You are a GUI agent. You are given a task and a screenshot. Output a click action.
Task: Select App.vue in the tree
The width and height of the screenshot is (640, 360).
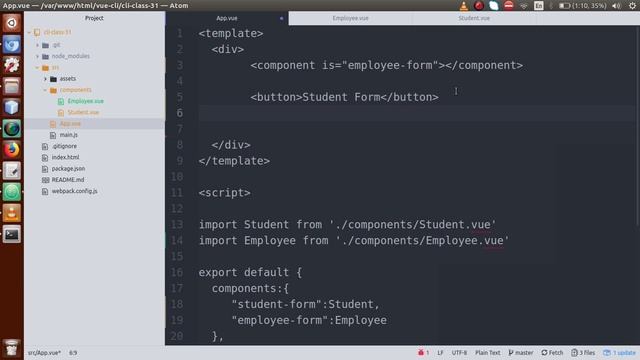click(70, 124)
